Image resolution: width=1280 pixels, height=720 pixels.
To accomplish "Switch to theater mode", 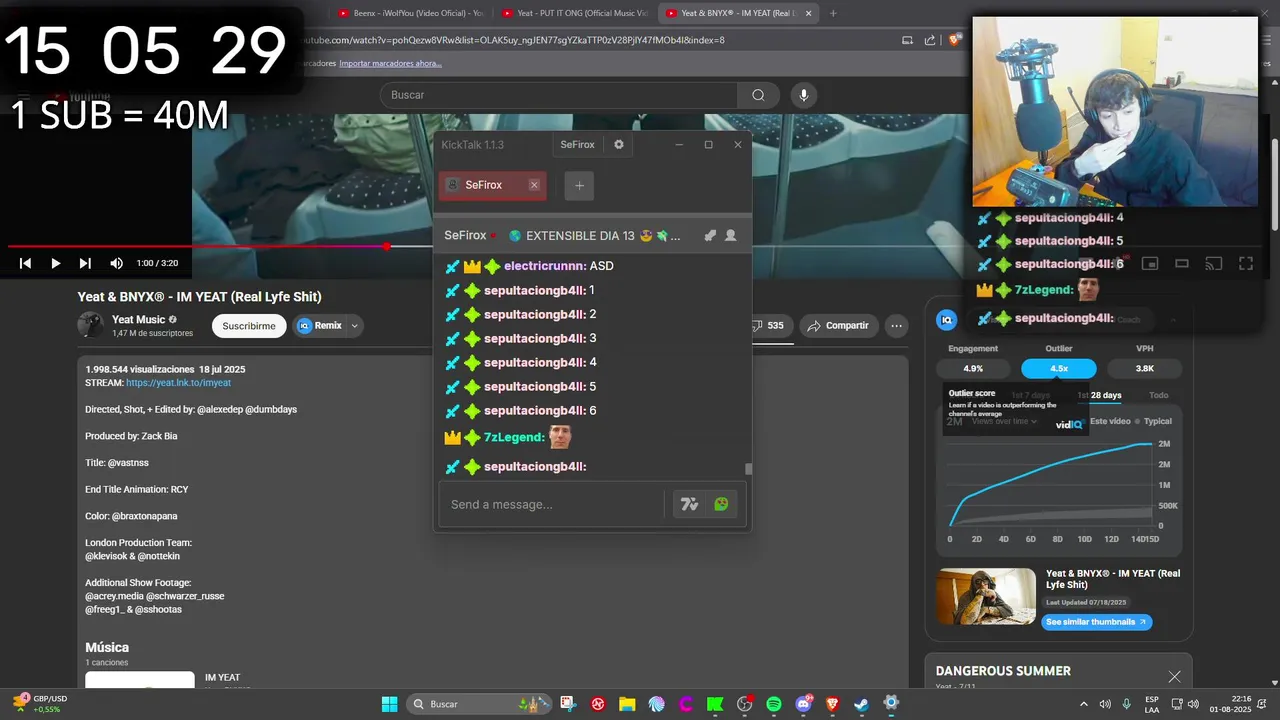I will [1182, 263].
